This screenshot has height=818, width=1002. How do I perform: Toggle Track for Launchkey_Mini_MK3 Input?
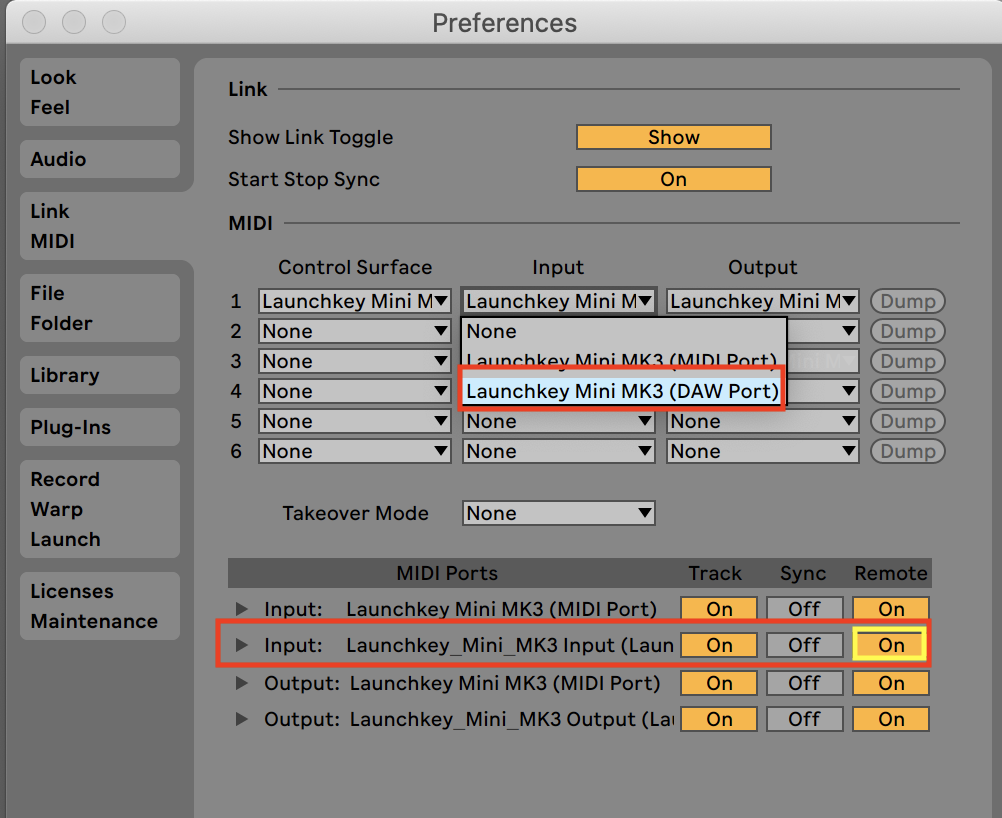click(719, 645)
